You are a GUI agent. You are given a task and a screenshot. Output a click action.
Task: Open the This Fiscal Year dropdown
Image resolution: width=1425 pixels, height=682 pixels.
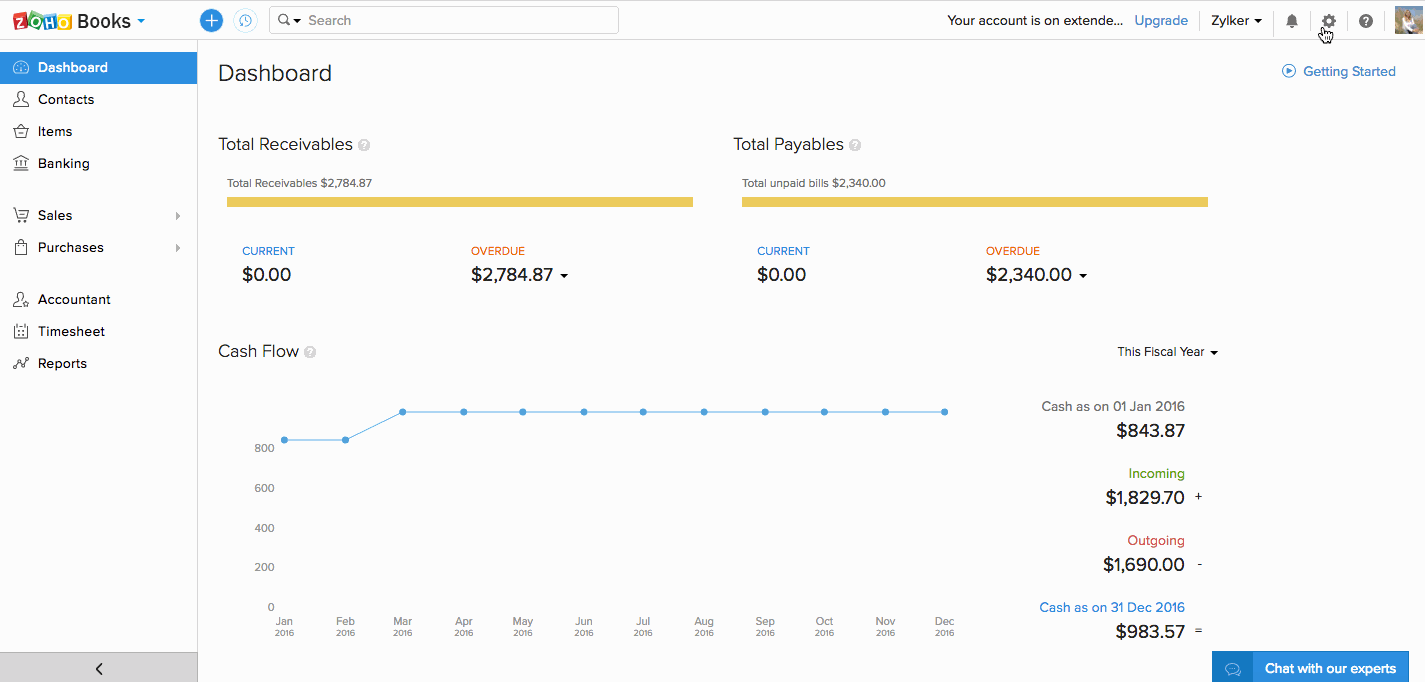click(1167, 352)
